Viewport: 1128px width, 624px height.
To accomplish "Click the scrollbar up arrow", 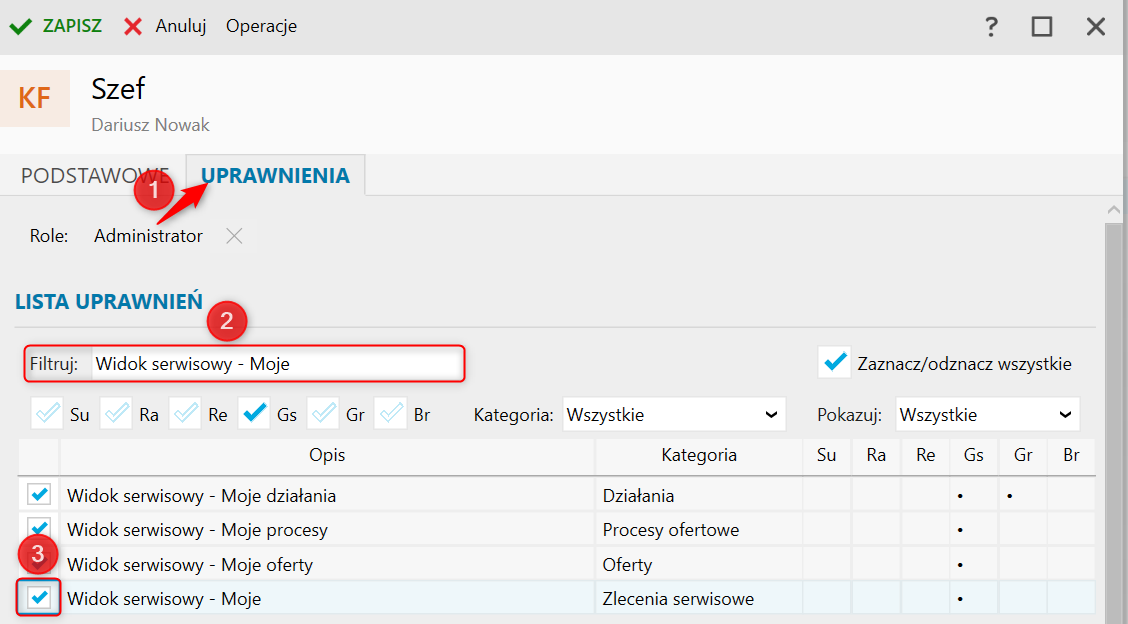I will [x=1114, y=210].
